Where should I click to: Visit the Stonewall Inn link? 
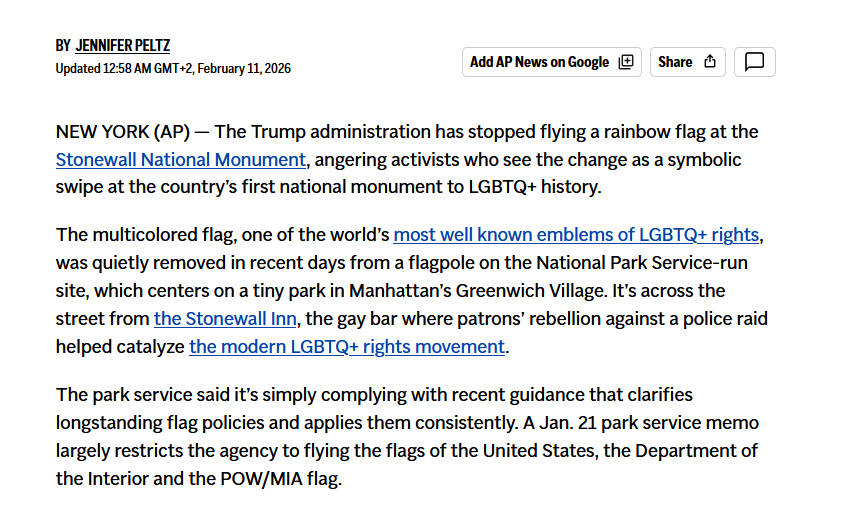227,319
